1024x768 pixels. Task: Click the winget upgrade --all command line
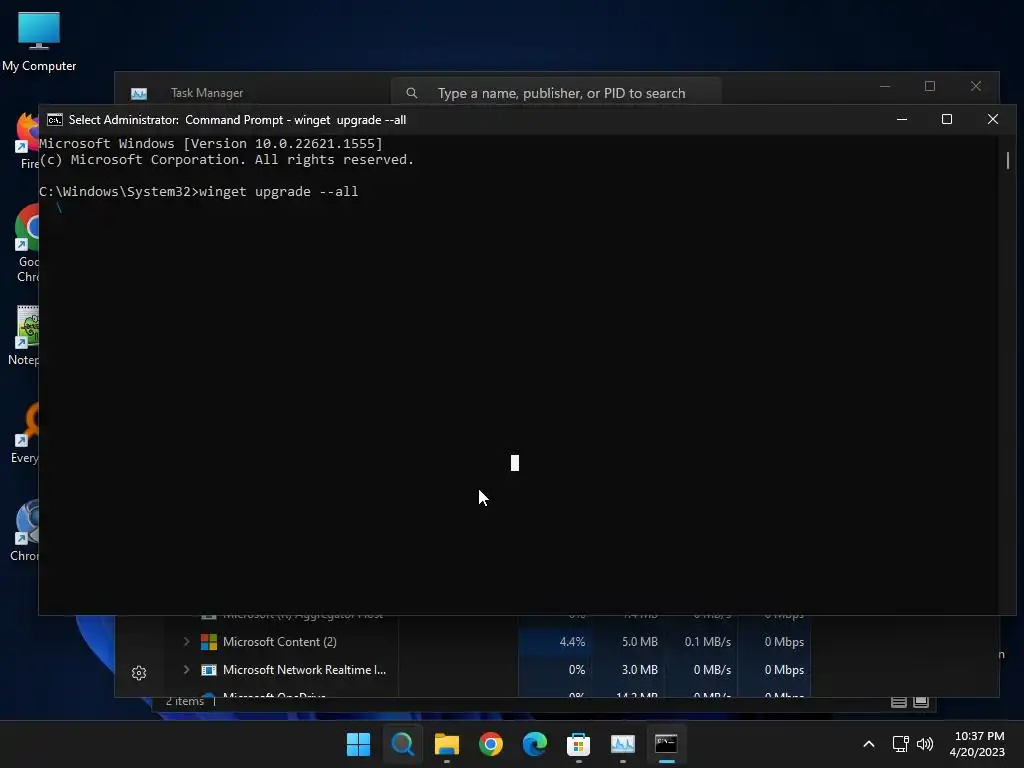click(x=199, y=191)
